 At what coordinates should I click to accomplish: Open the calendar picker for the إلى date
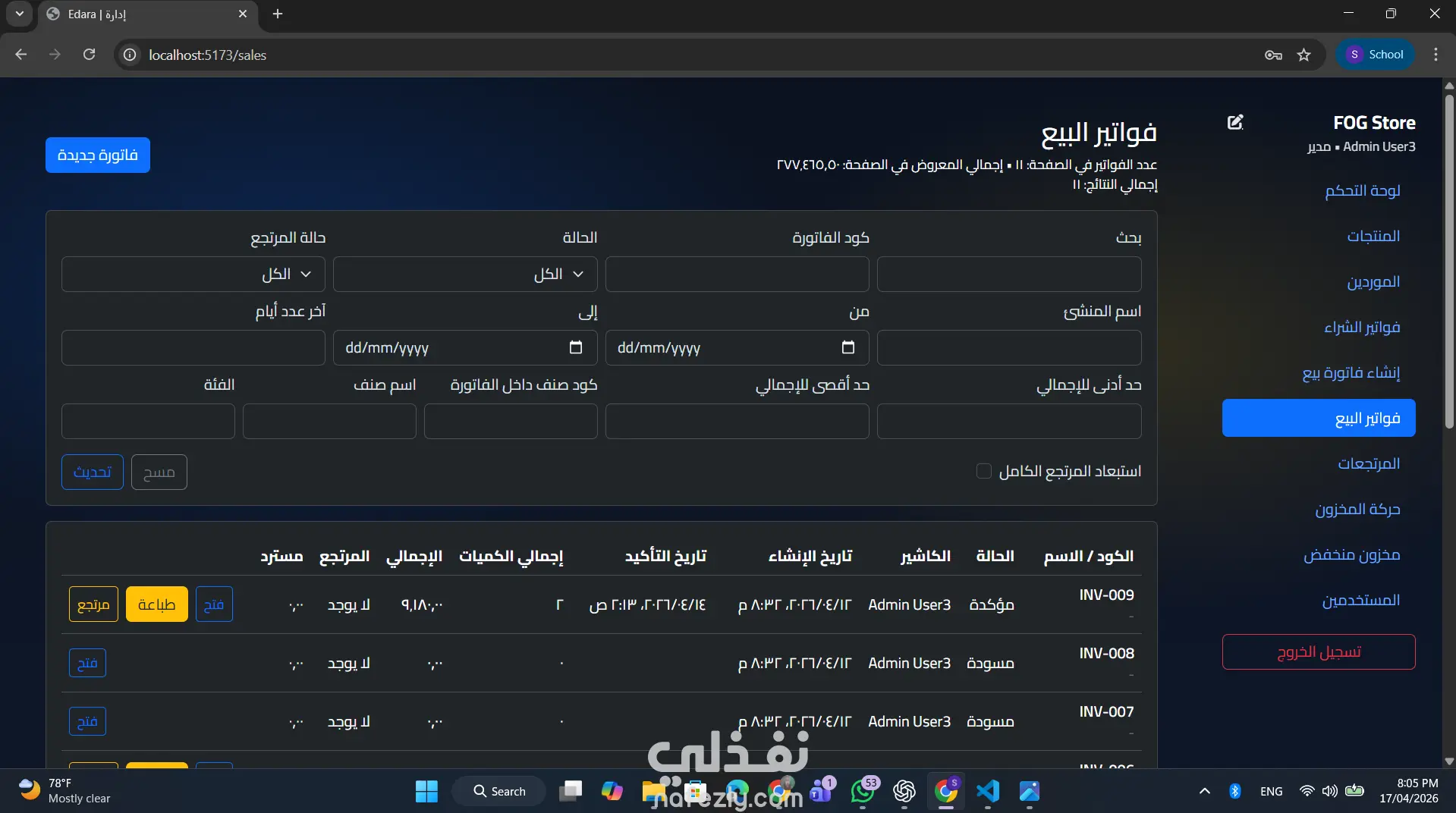pos(576,347)
